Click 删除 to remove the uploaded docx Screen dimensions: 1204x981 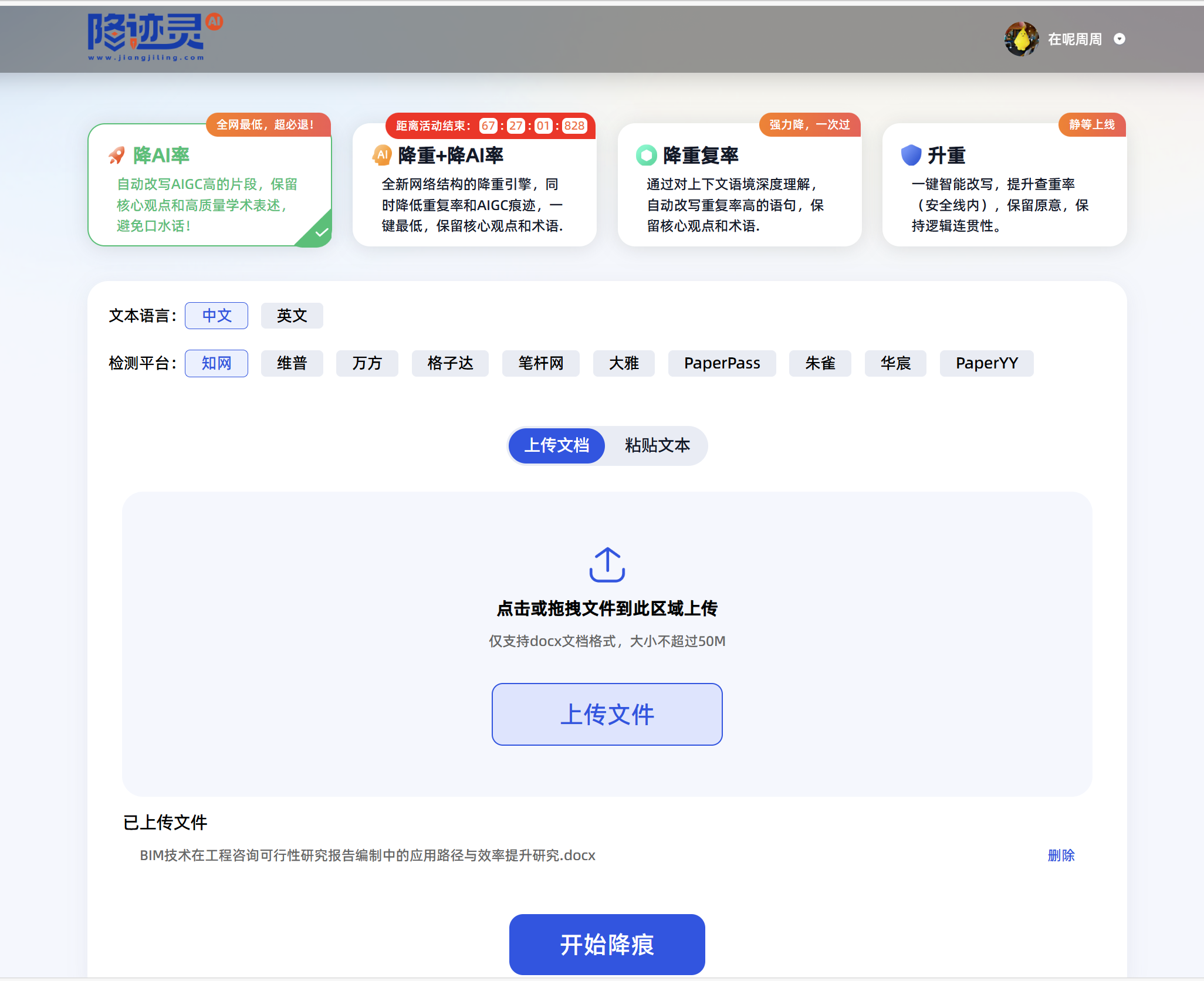click(x=1061, y=855)
